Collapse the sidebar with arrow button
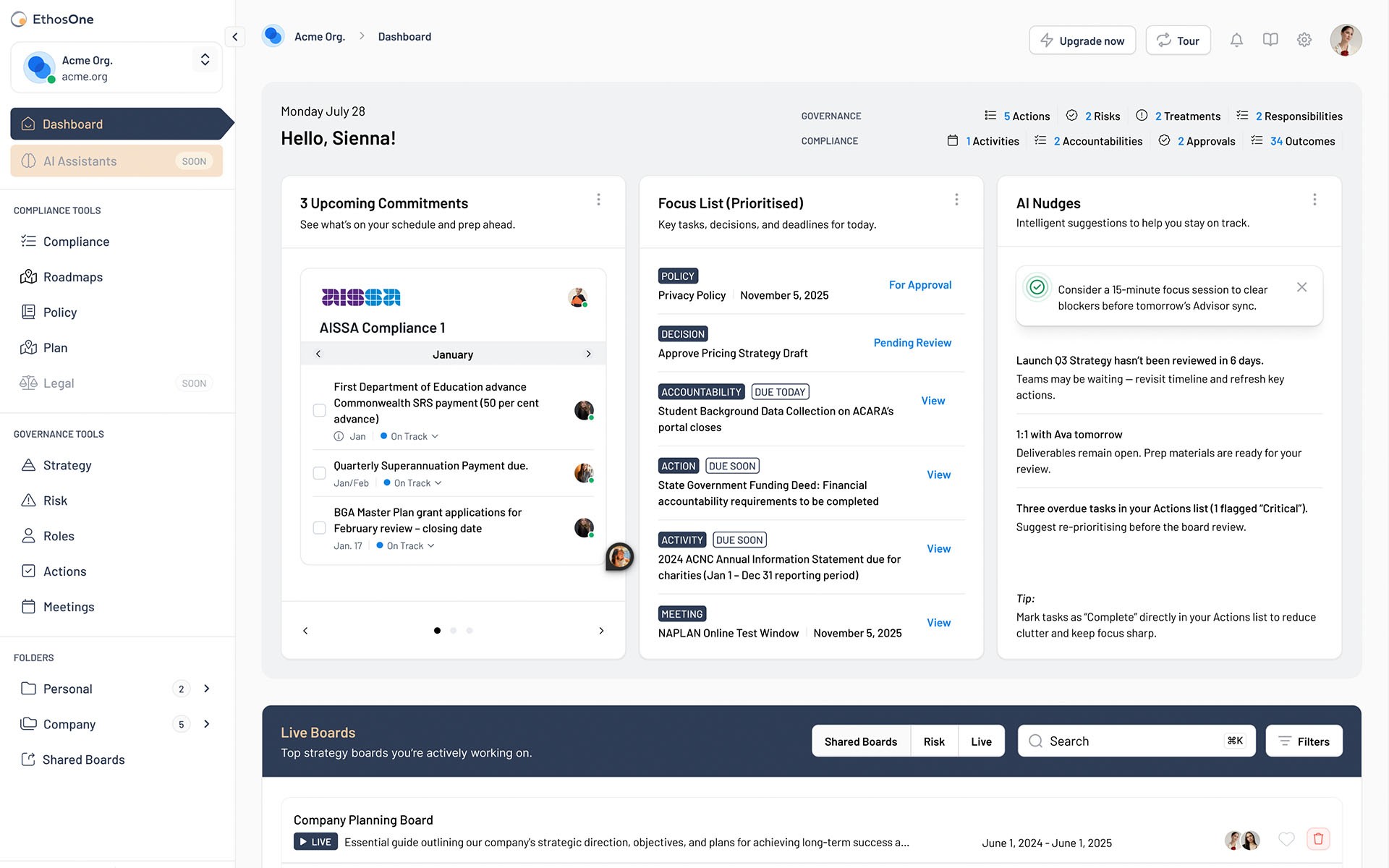Image resolution: width=1389 pixels, height=868 pixels. coord(234,37)
